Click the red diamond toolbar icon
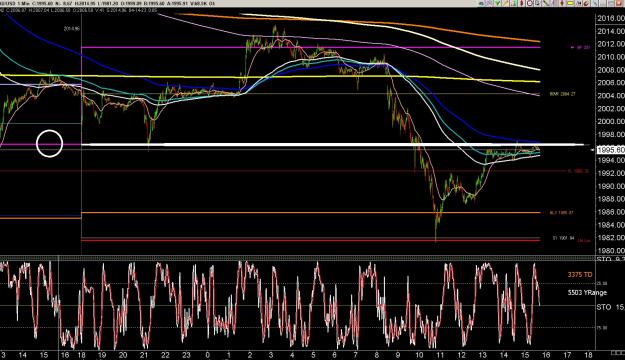This screenshot has width=625, height=360. (521, 3)
